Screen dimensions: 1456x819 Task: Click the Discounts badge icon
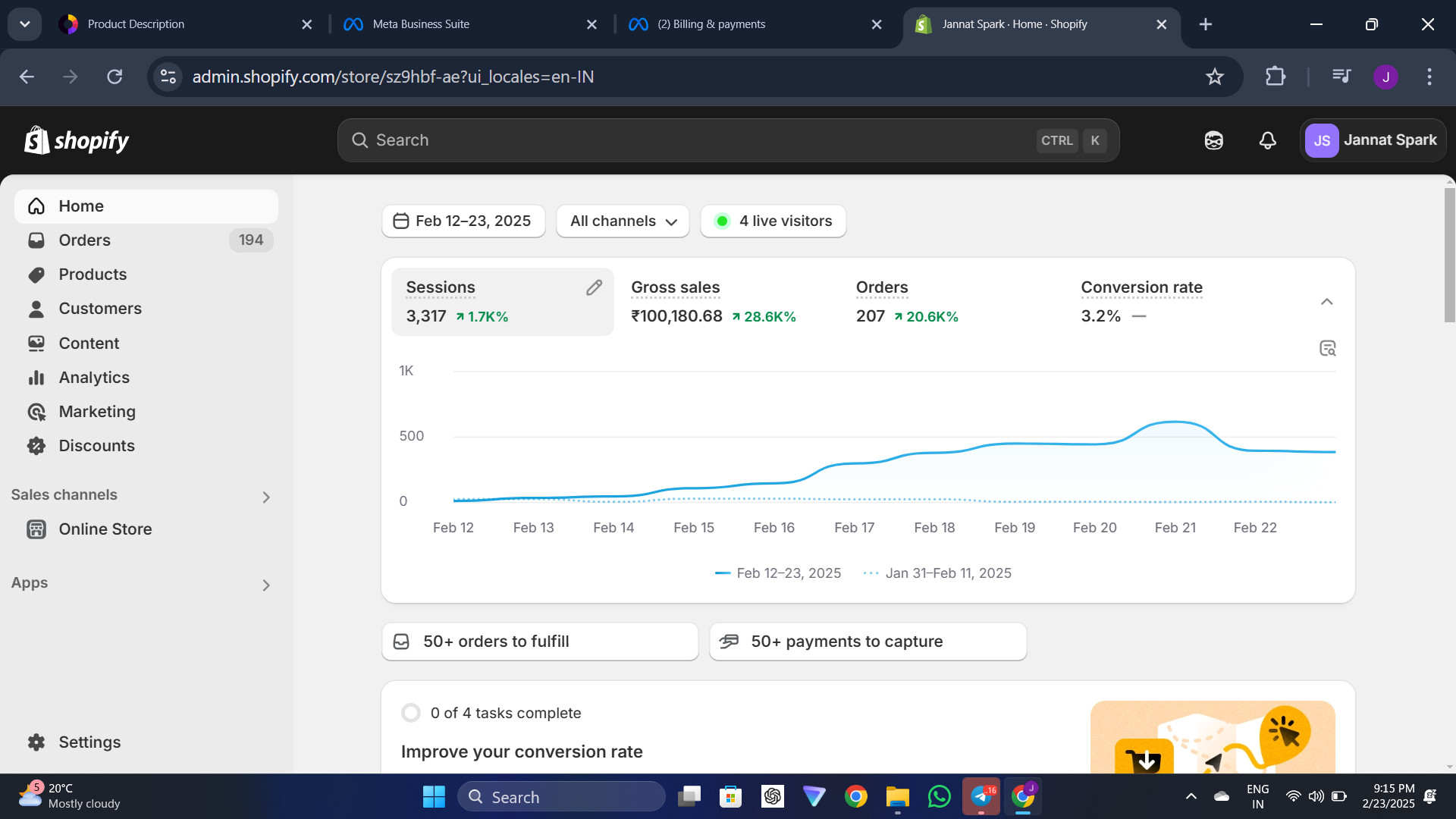(x=36, y=446)
